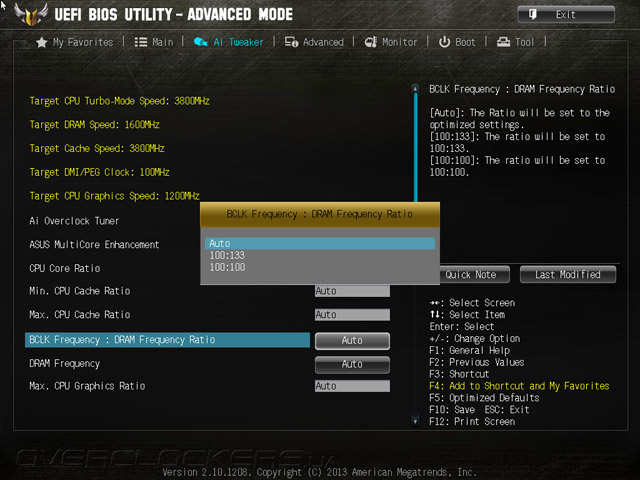Click the star icon beside My Favorites
Screen dimensions: 640x480
click(42, 42)
